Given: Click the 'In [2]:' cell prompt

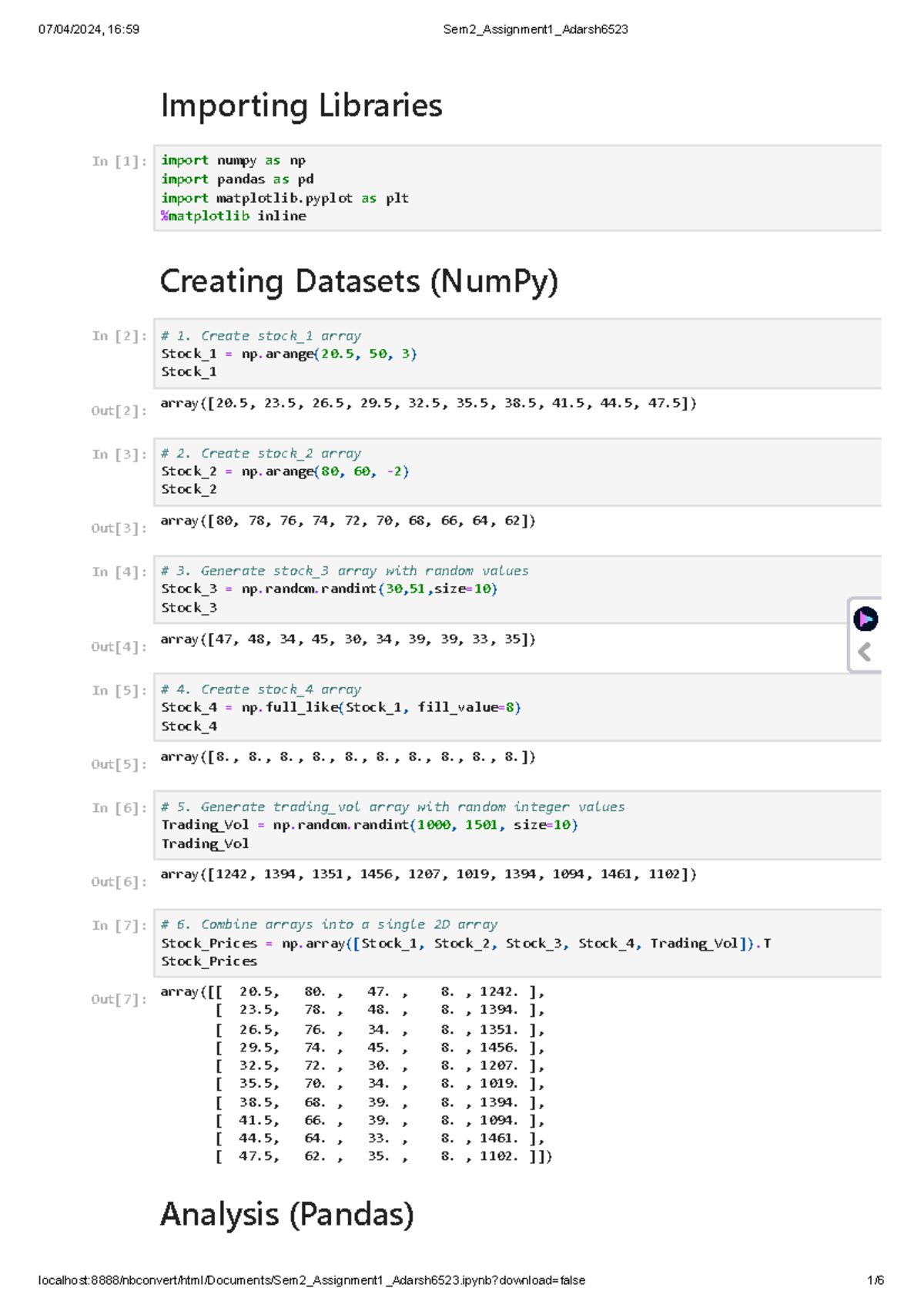Looking at the screenshot, I should pyautogui.click(x=119, y=336).
